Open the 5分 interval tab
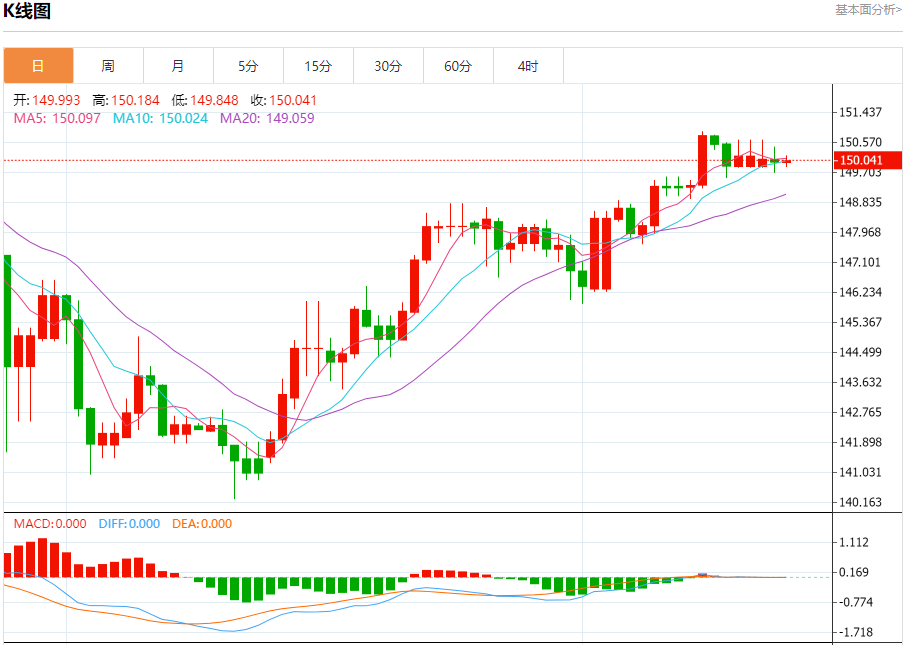Viewport: 907px width, 645px height. pos(248,66)
